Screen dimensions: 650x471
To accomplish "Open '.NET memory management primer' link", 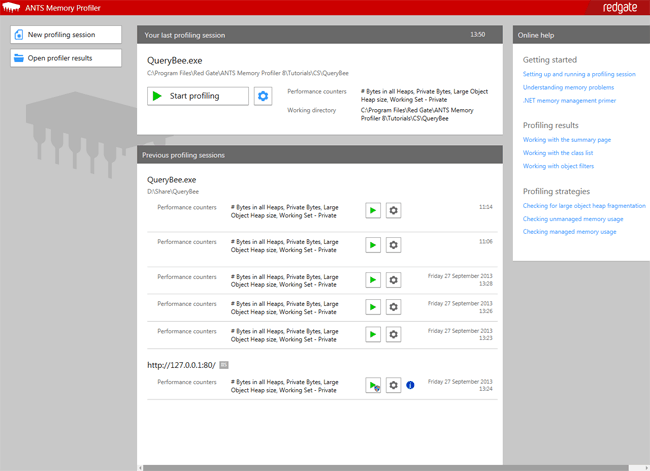I will tap(567, 101).
